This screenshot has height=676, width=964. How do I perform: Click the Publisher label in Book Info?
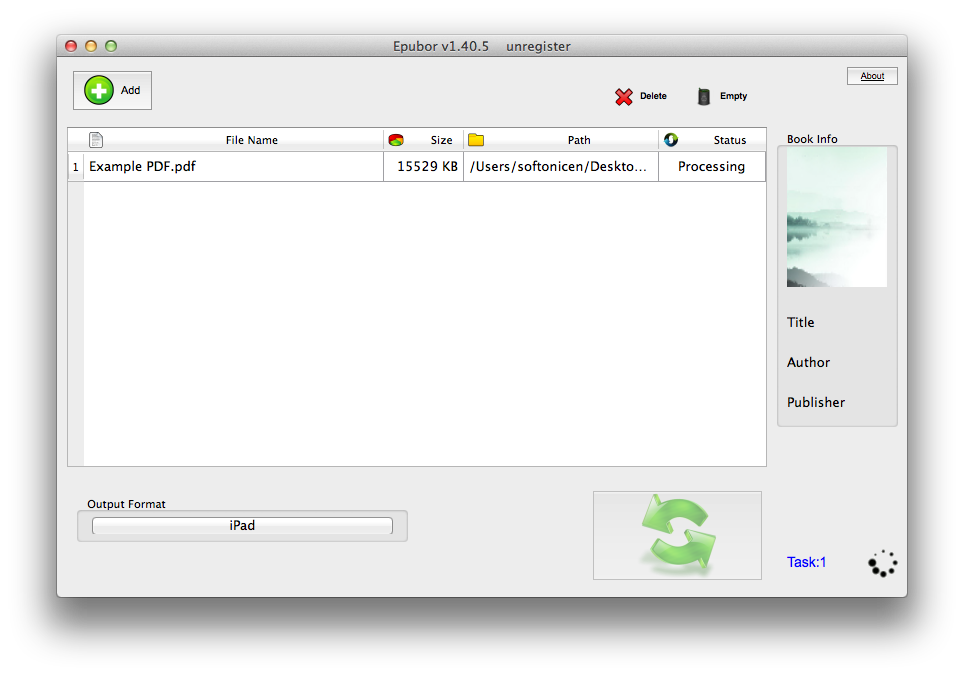pyautogui.click(x=816, y=402)
